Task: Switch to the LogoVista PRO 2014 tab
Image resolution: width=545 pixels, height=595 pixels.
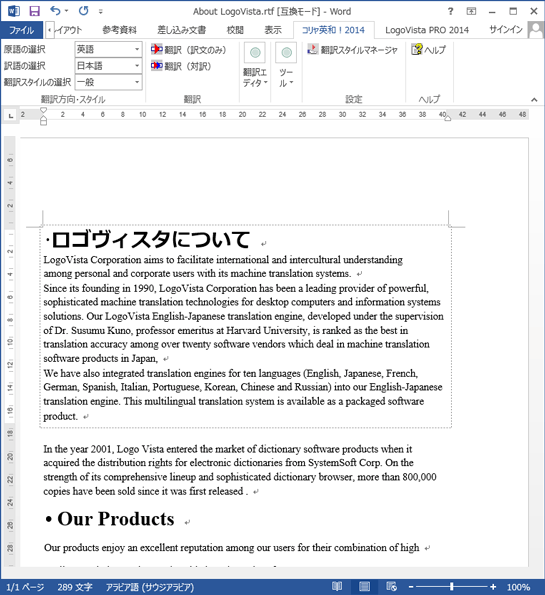Action: tap(427, 30)
